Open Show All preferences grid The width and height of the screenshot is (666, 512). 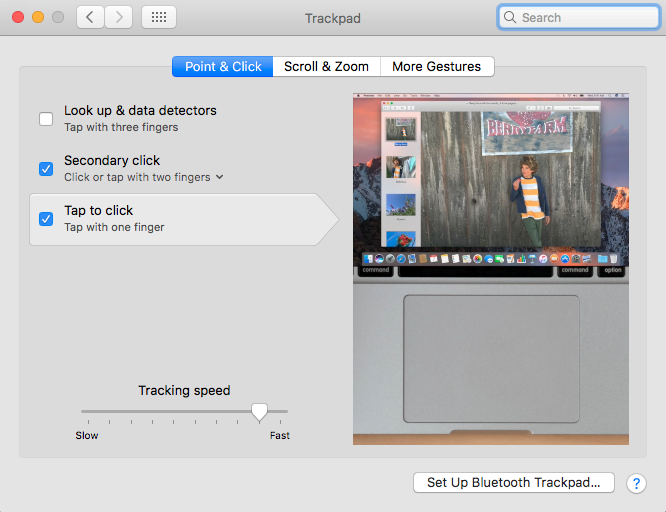160,17
